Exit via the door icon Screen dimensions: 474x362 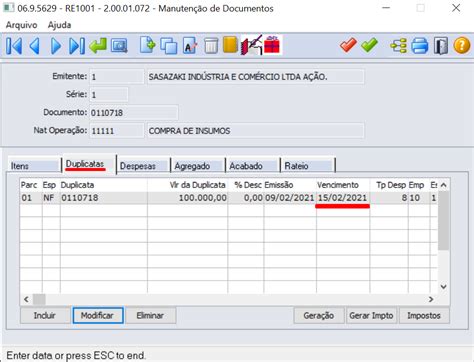pos(441,46)
